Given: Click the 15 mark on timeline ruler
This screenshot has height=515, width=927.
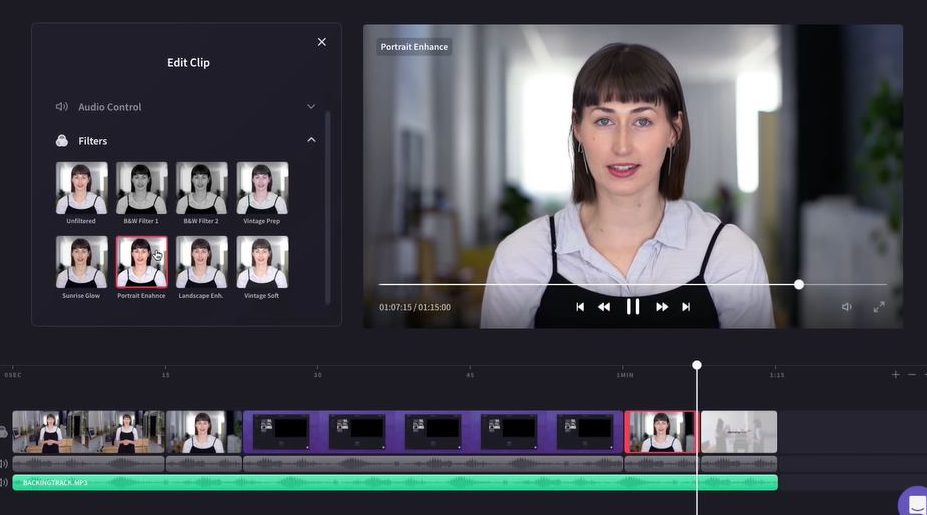Looking at the screenshot, I should point(166,375).
